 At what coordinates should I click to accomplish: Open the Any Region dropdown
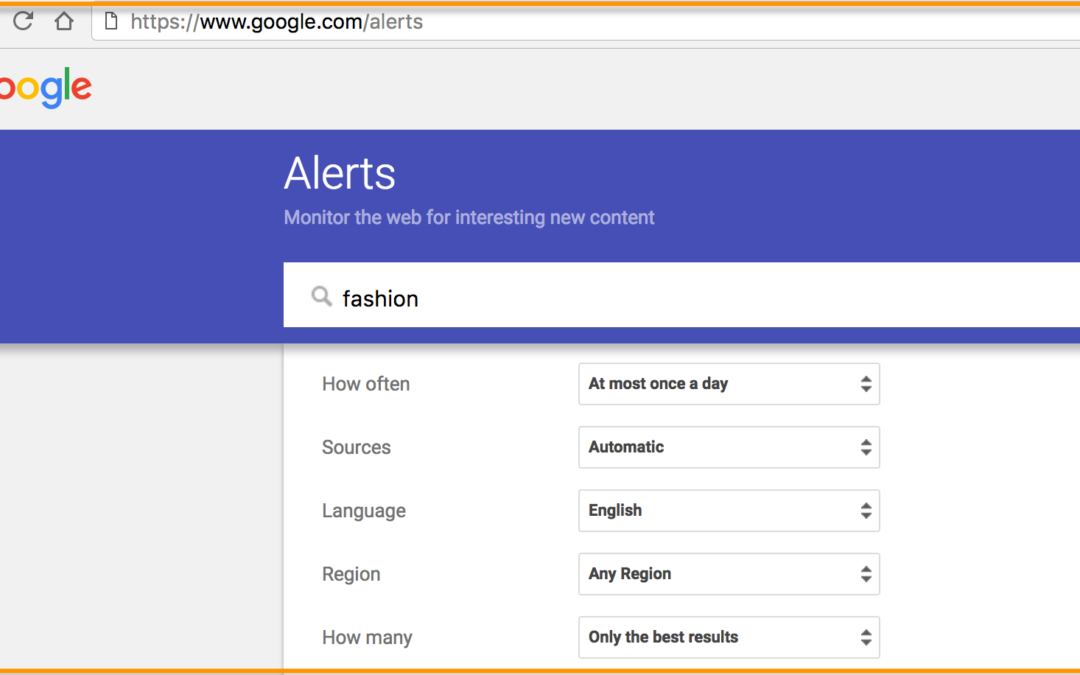[x=729, y=574]
